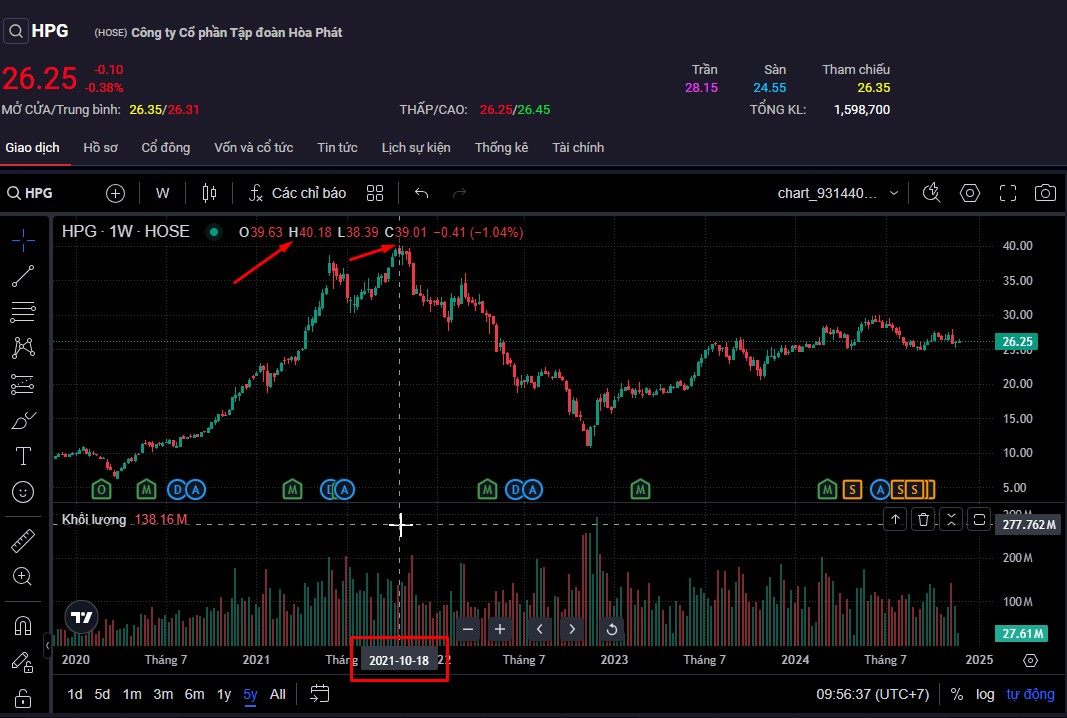Open the Các chỉ báo indicators button
Image resolution: width=1067 pixels, height=718 pixels.
click(x=297, y=193)
